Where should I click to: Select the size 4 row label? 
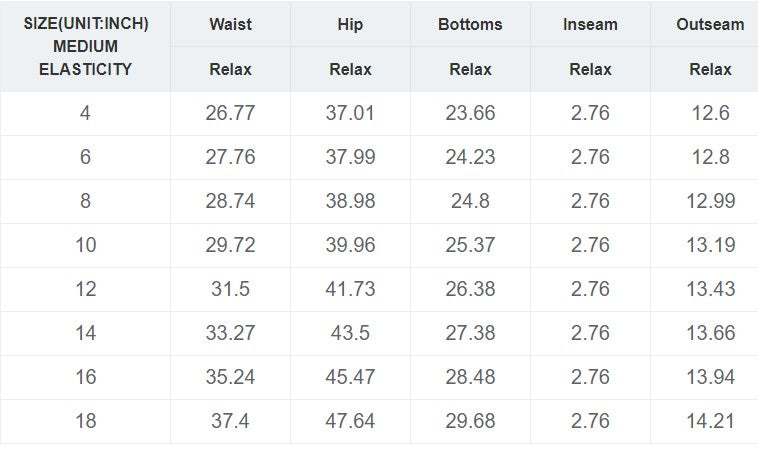(86, 113)
